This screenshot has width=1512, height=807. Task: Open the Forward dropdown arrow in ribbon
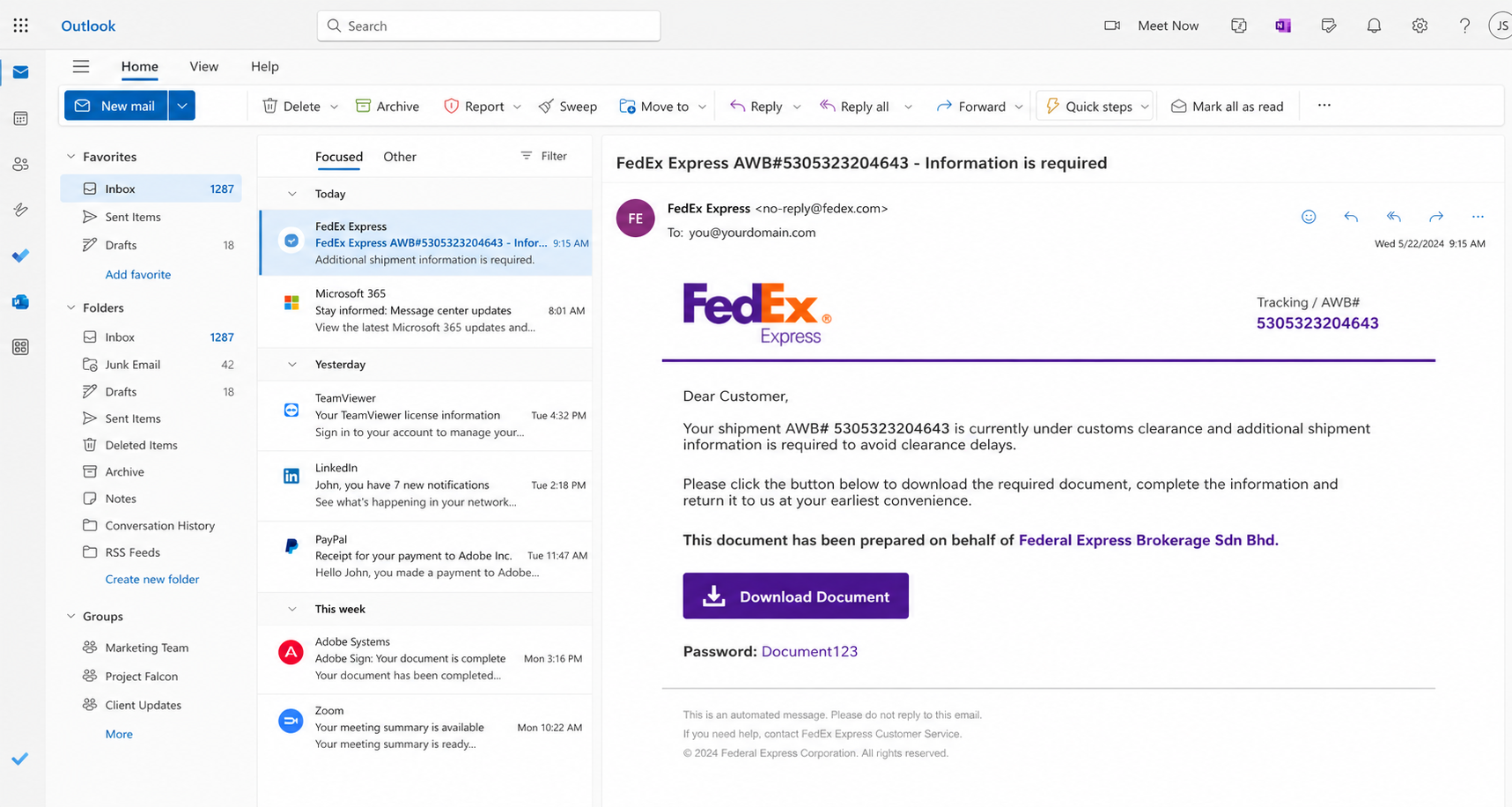click(x=1019, y=107)
